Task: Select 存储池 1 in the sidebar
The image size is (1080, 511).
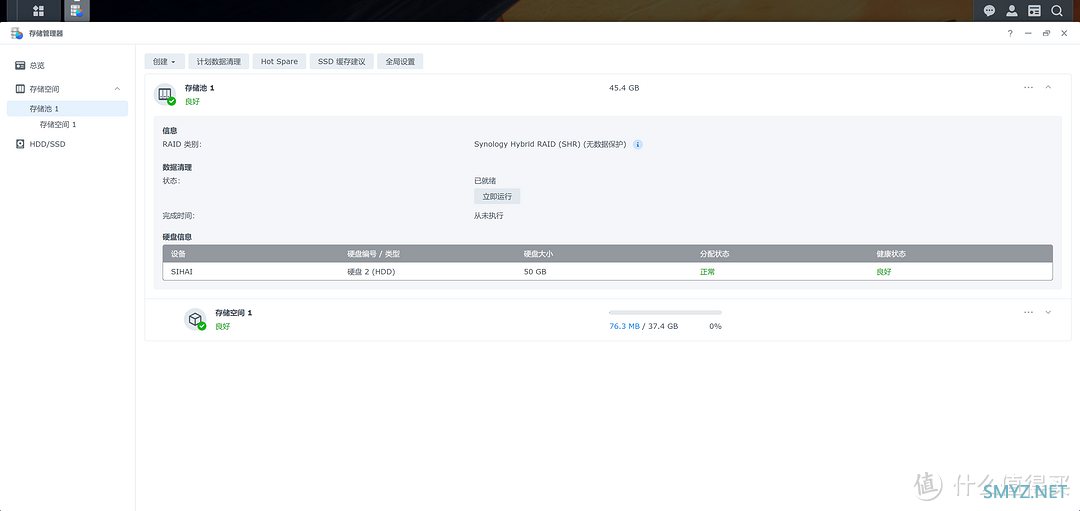Action: tap(68, 109)
